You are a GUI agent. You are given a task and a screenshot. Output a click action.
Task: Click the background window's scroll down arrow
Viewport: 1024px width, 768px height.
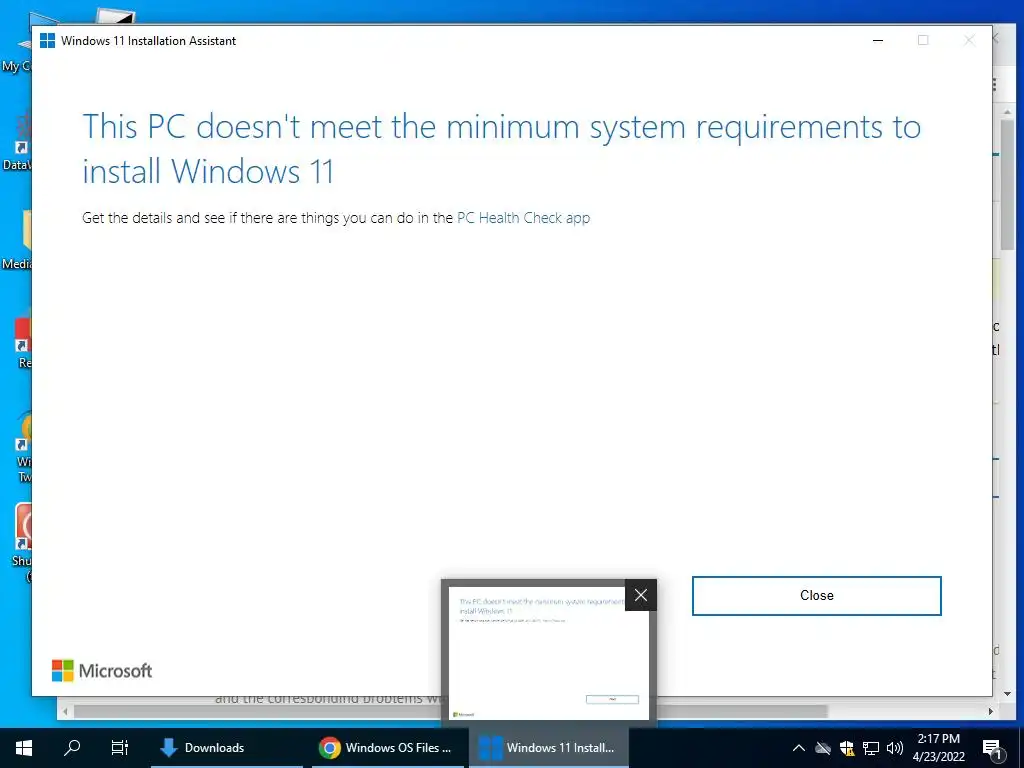(x=1007, y=694)
